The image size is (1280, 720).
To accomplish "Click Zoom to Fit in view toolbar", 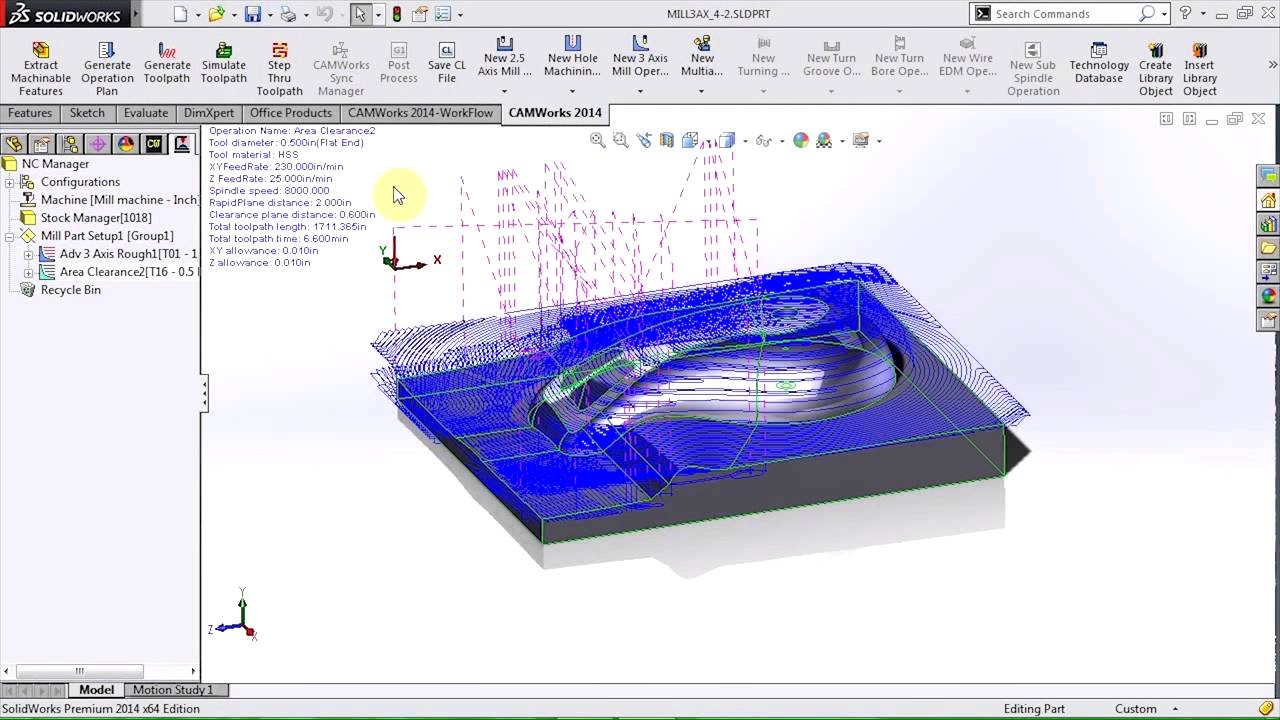I will click(x=598, y=140).
